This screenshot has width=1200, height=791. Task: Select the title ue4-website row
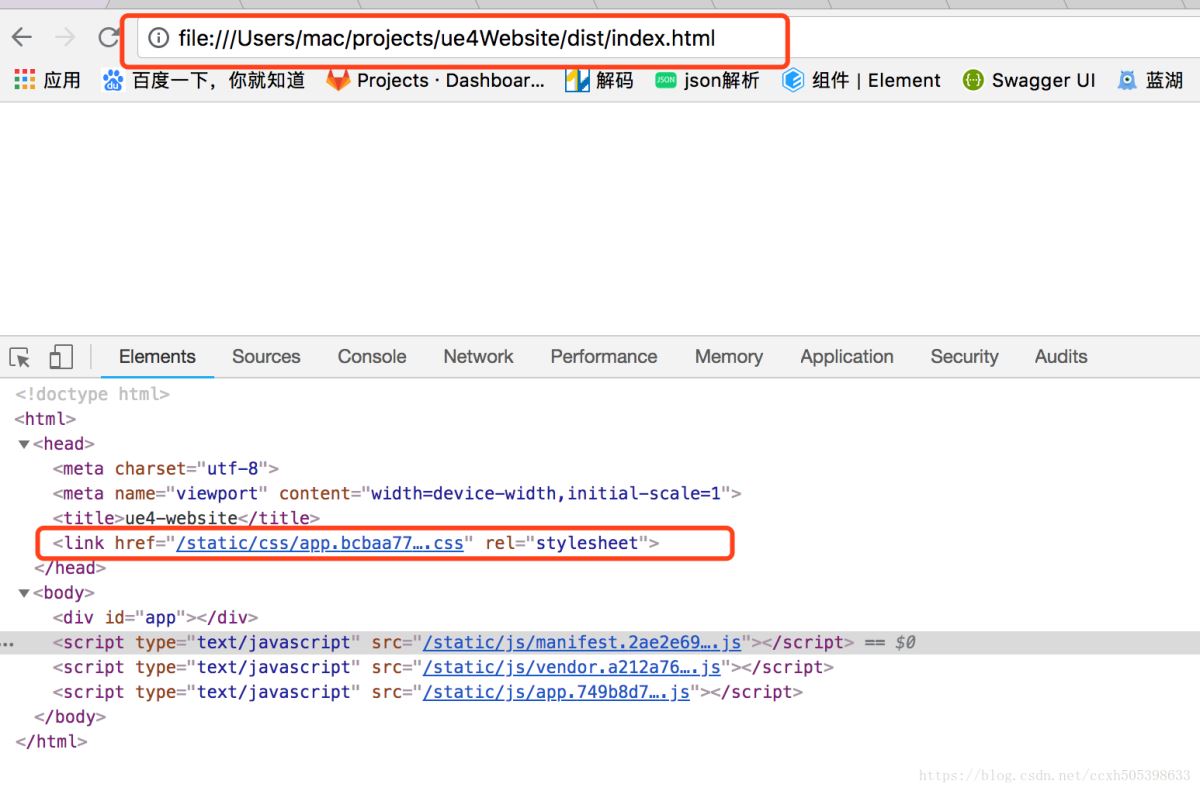pos(186,518)
